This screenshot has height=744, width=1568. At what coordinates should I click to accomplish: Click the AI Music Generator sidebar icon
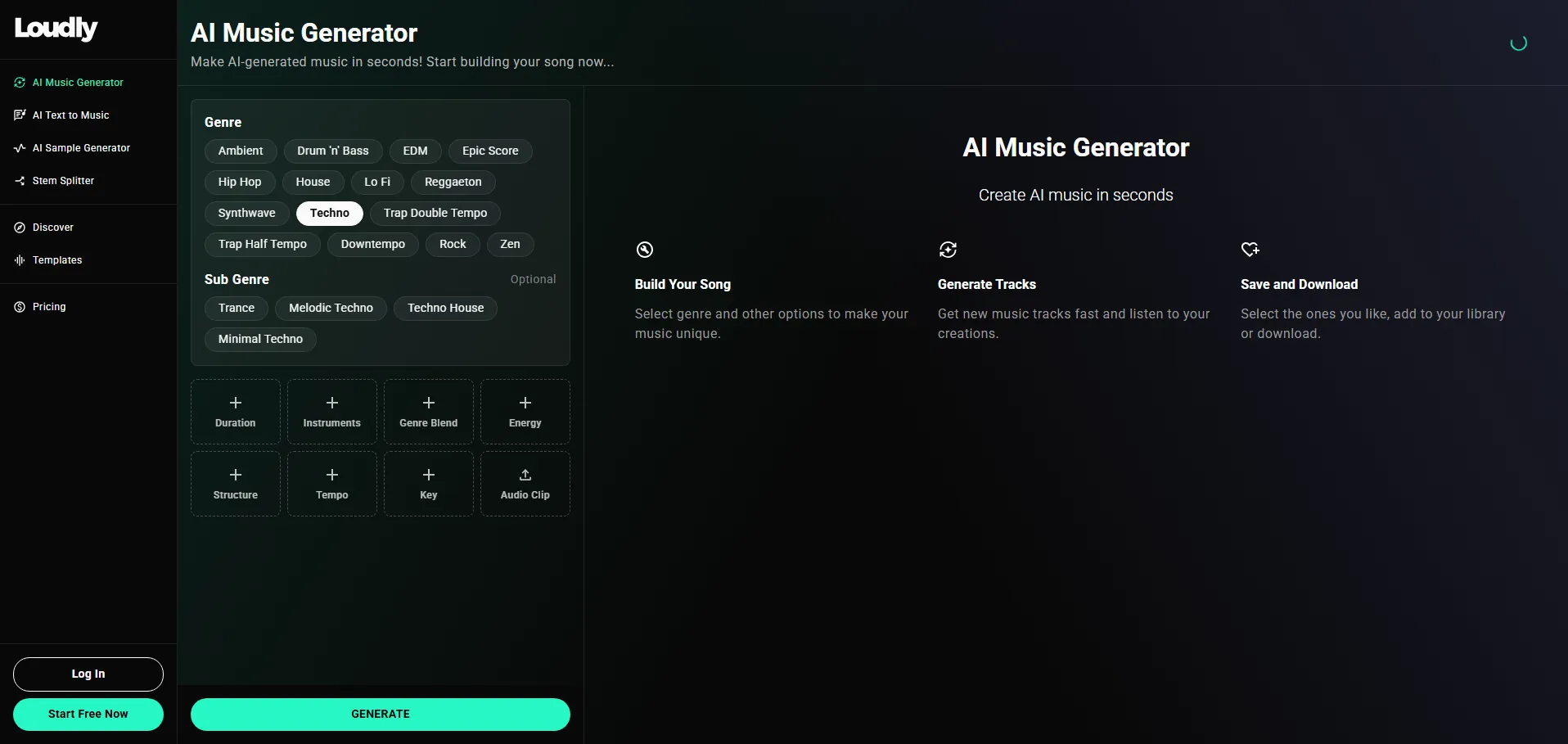pyautogui.click(x=20, y=83)
